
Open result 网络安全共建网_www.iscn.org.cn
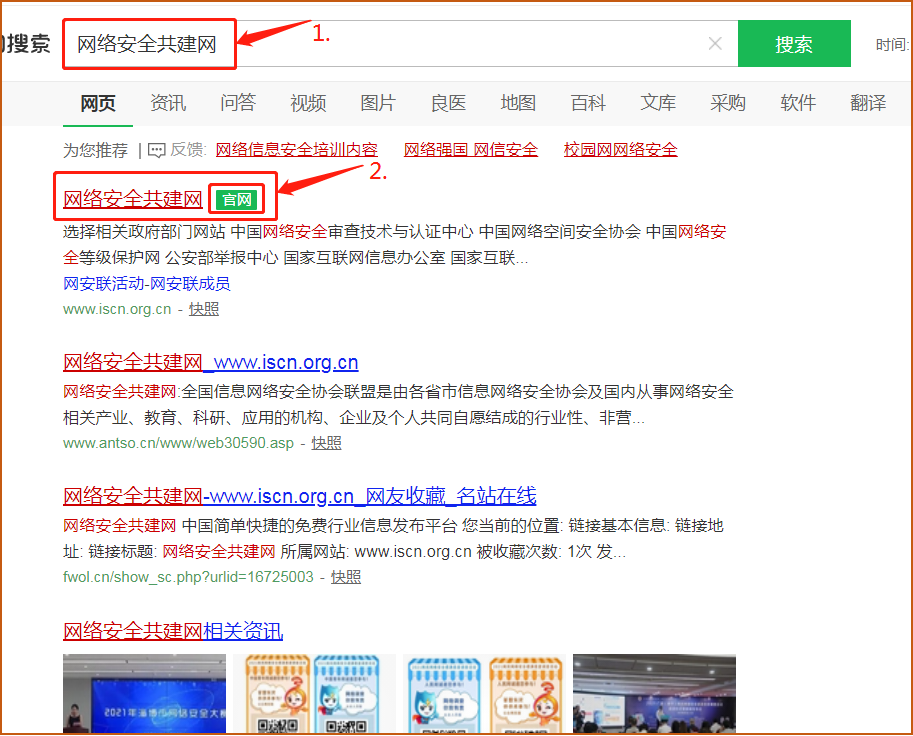click(x=210, y=362)
